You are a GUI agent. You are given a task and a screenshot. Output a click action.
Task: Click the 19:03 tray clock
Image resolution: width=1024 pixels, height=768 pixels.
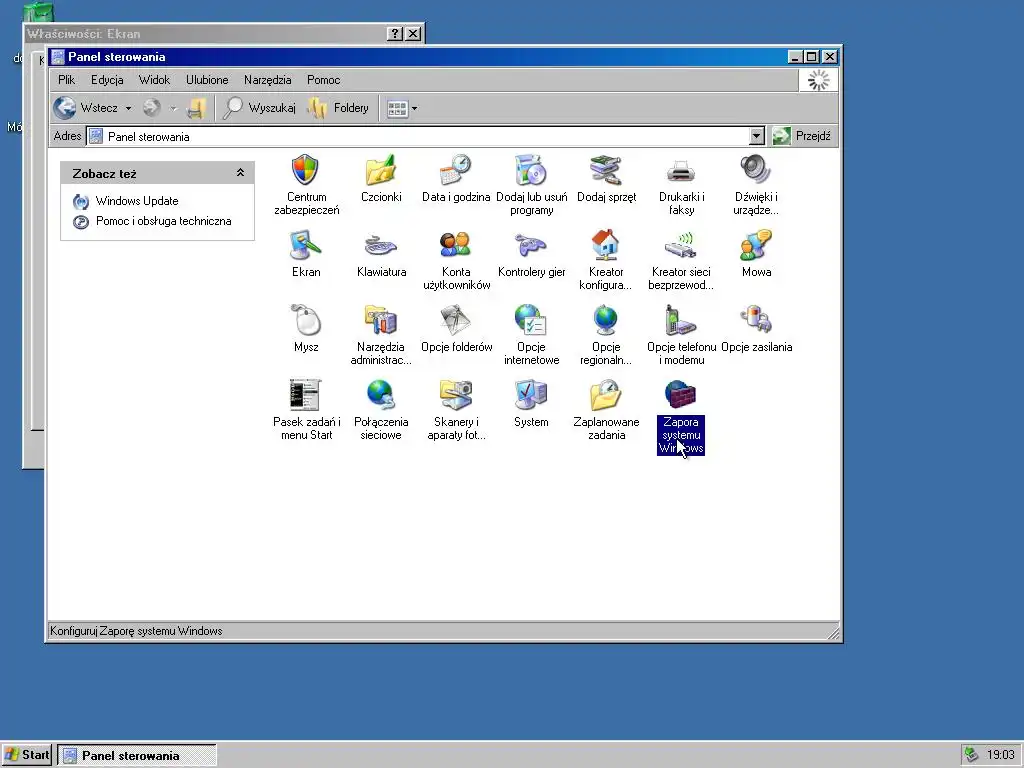point(1000,755)
